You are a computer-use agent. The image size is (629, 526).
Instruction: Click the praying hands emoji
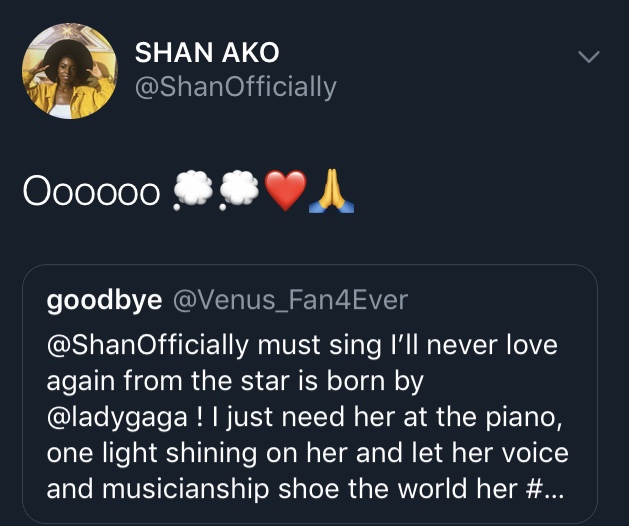pyautogui.click(x=332, y=191)
